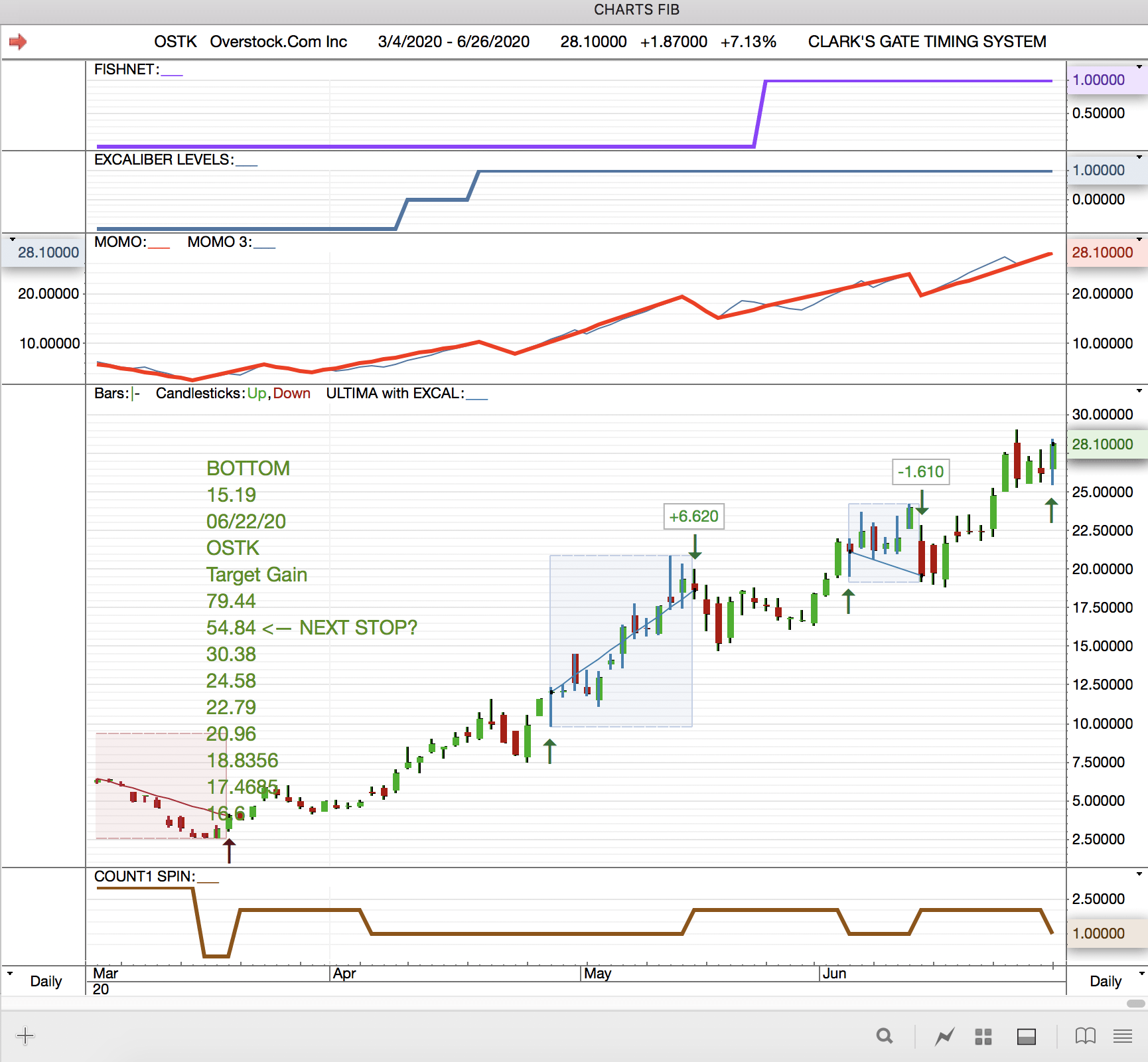Click the green up arrow under late April candles
Viewport: 1148px width, 1062px height.
[549, 751]
